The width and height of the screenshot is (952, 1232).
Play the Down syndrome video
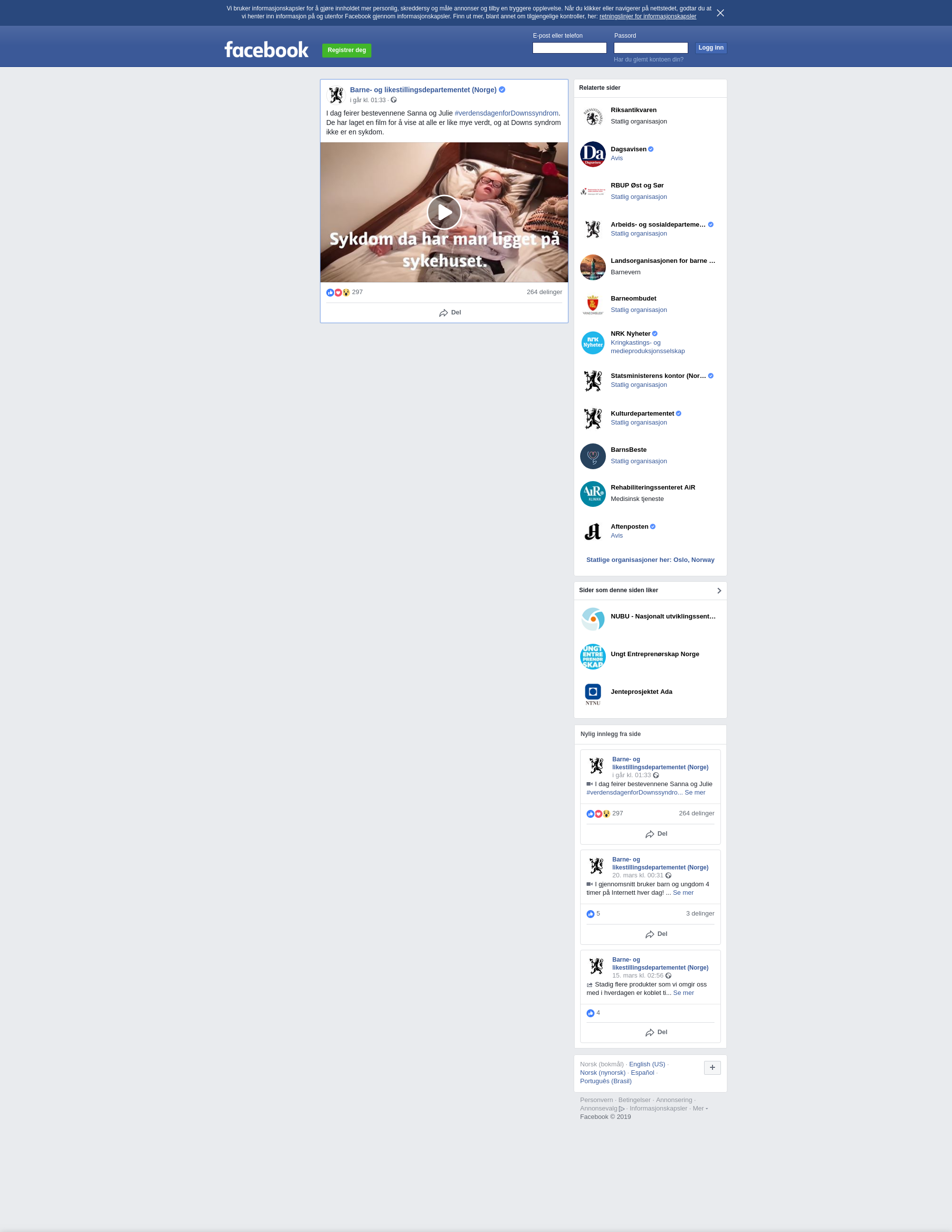(444, 212)
